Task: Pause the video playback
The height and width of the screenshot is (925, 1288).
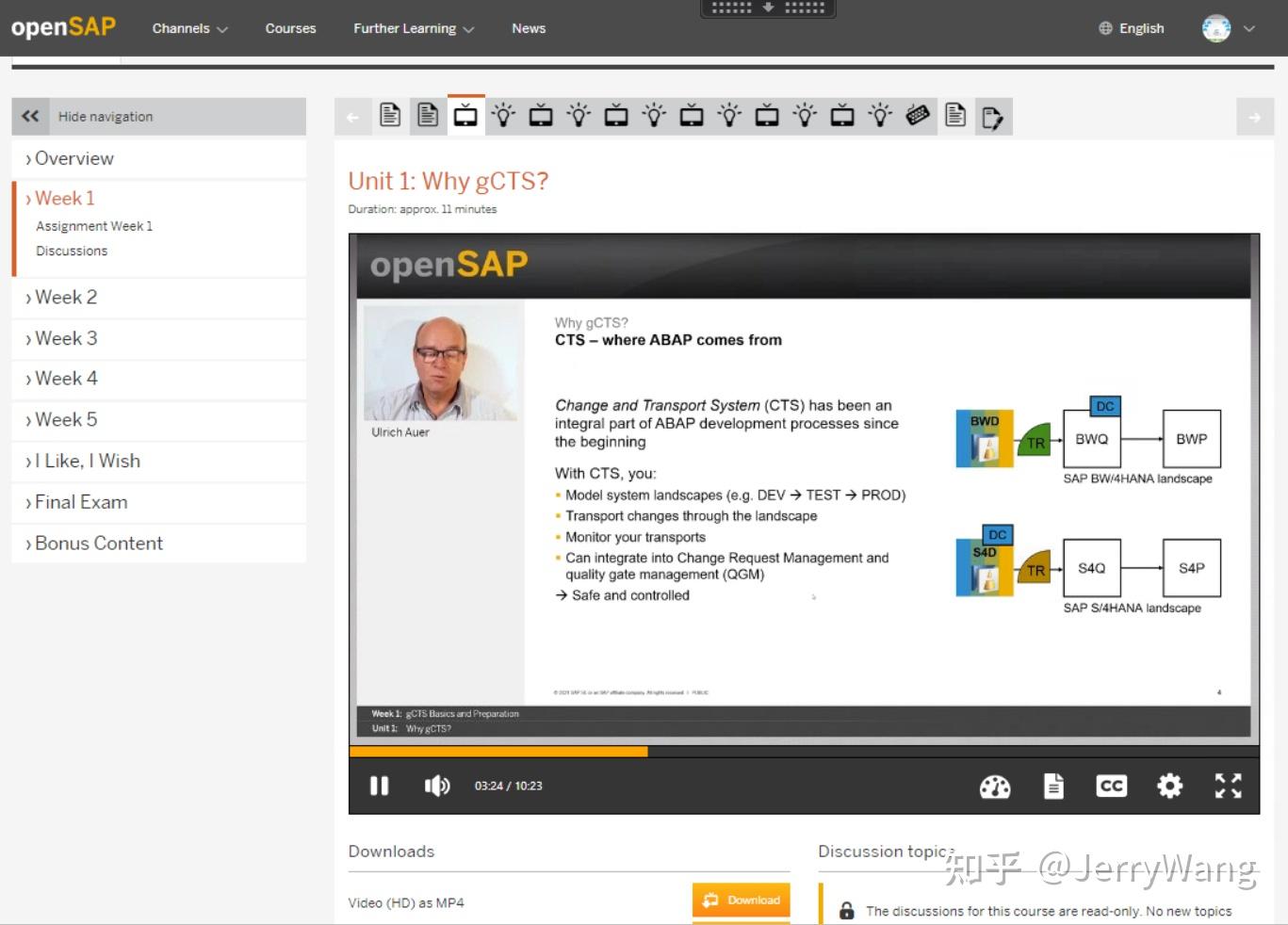Action: pyautogui.click(x=379, y=786)
